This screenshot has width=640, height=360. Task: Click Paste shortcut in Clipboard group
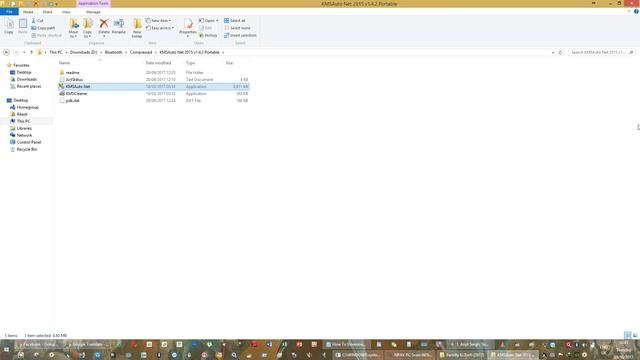coord(46,35)
